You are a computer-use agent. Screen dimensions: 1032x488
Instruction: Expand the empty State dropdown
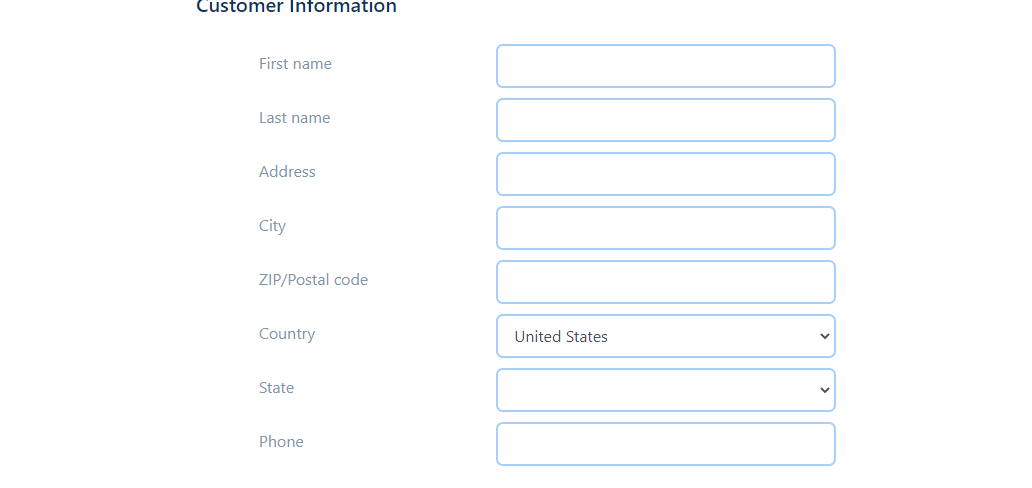[665, 390]
